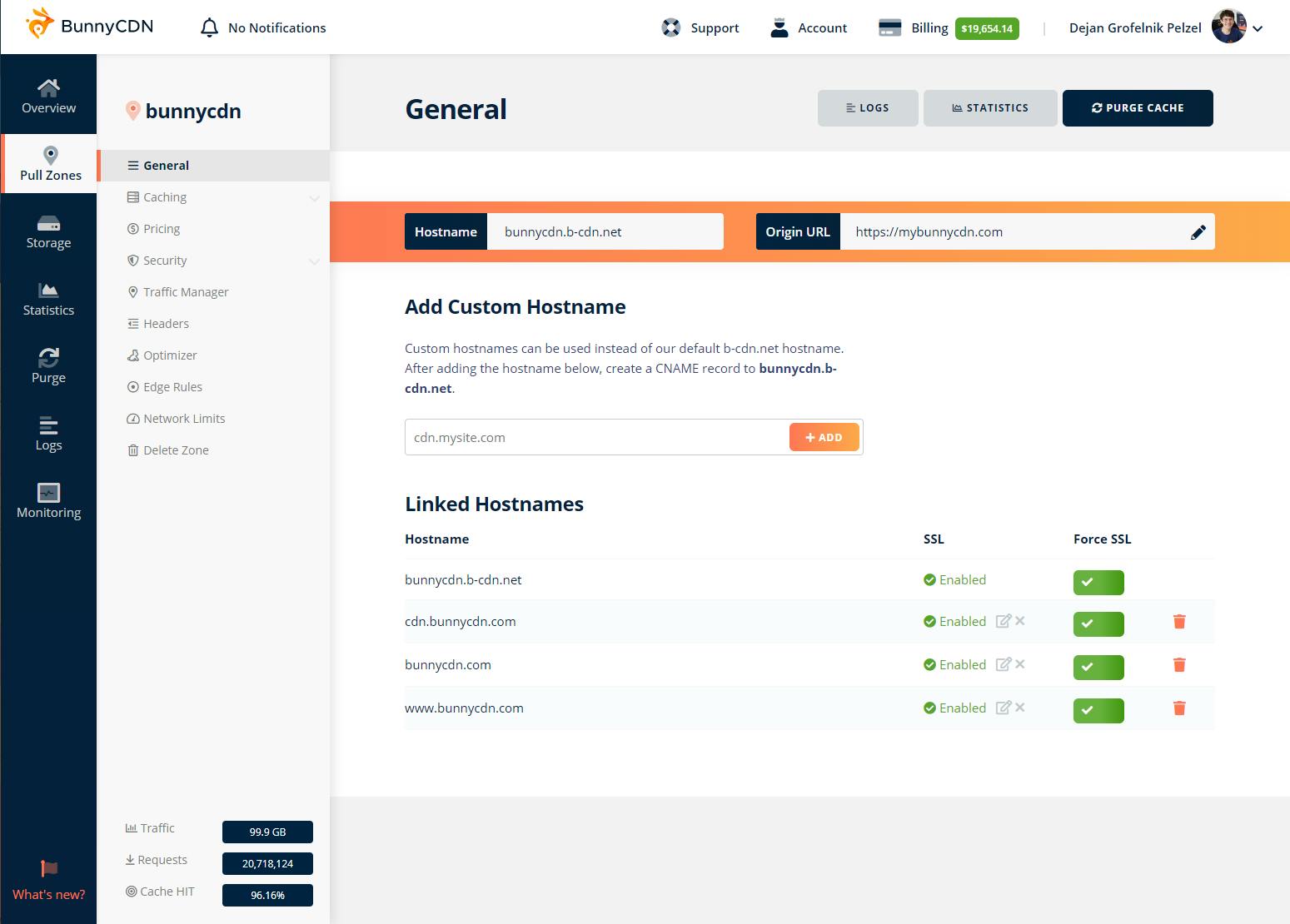Click the www.bunnycdn.com hostname text

[464, 708]
